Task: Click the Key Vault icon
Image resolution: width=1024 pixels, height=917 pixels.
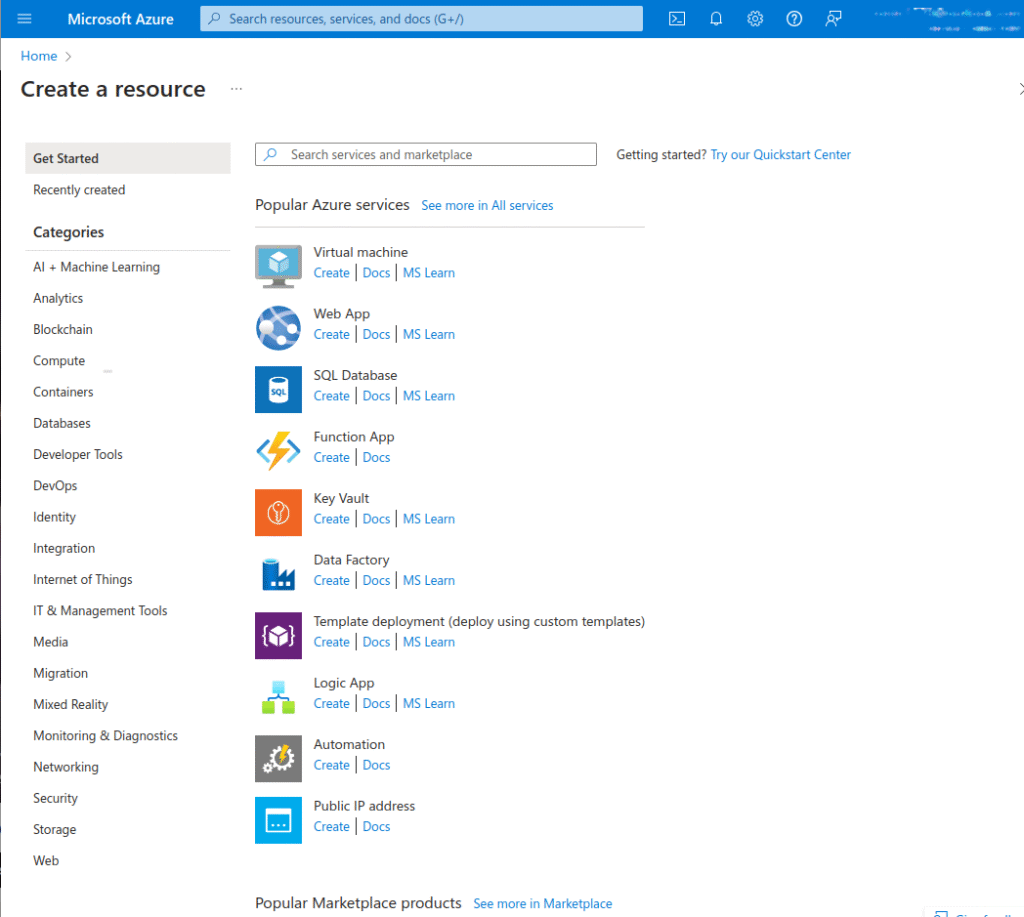Action: (x=278, y=513)
